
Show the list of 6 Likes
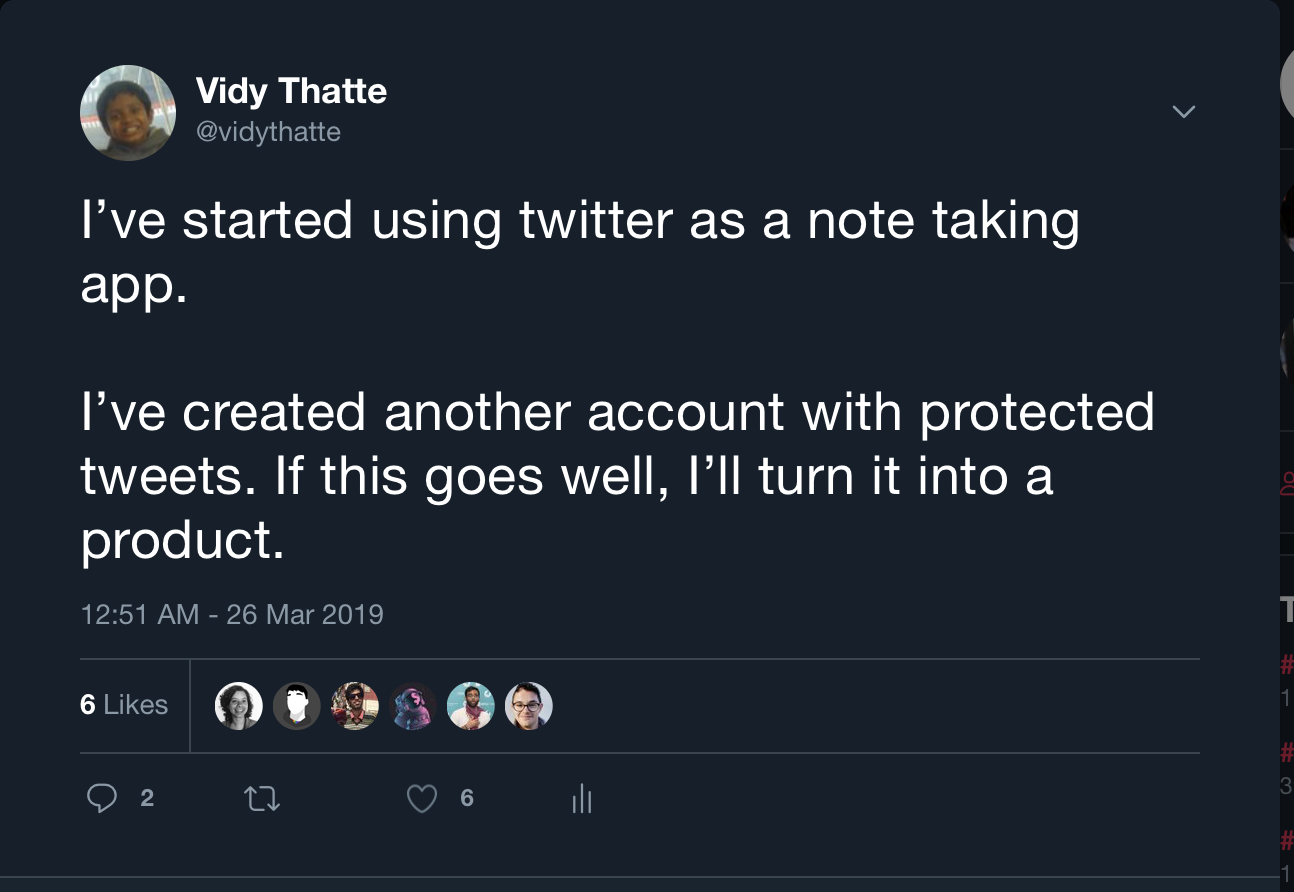[x=124, y=705]
